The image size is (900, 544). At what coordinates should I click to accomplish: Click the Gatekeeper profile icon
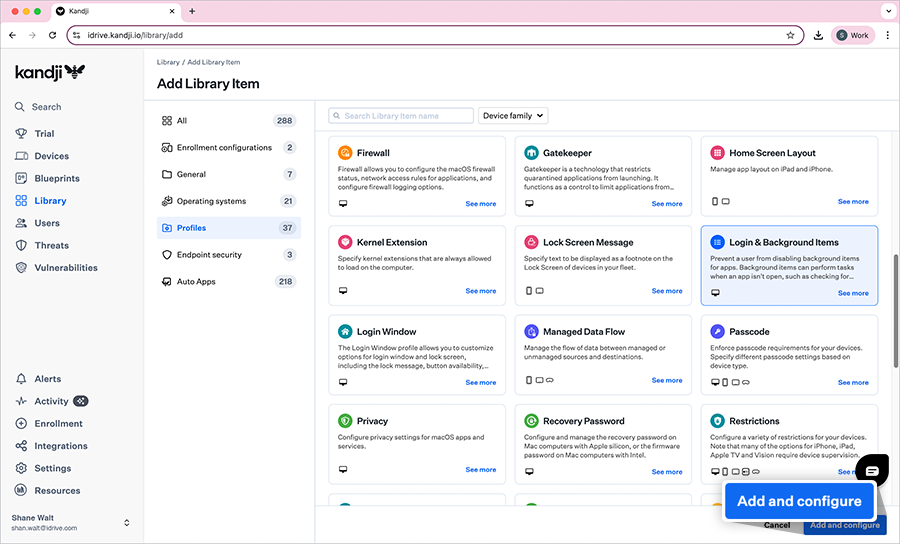click(x=531, y=153)
